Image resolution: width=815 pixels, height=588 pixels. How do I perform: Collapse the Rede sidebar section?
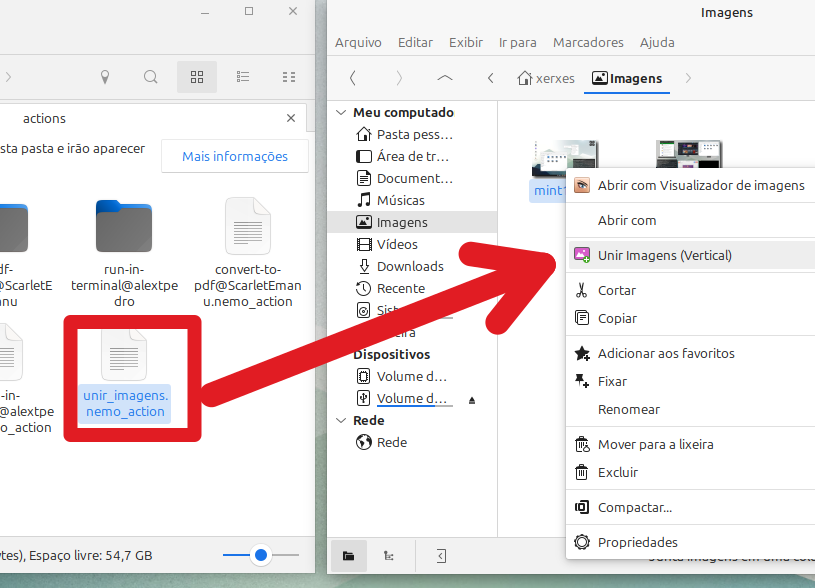pyautogui.click(x=341, y=421)
